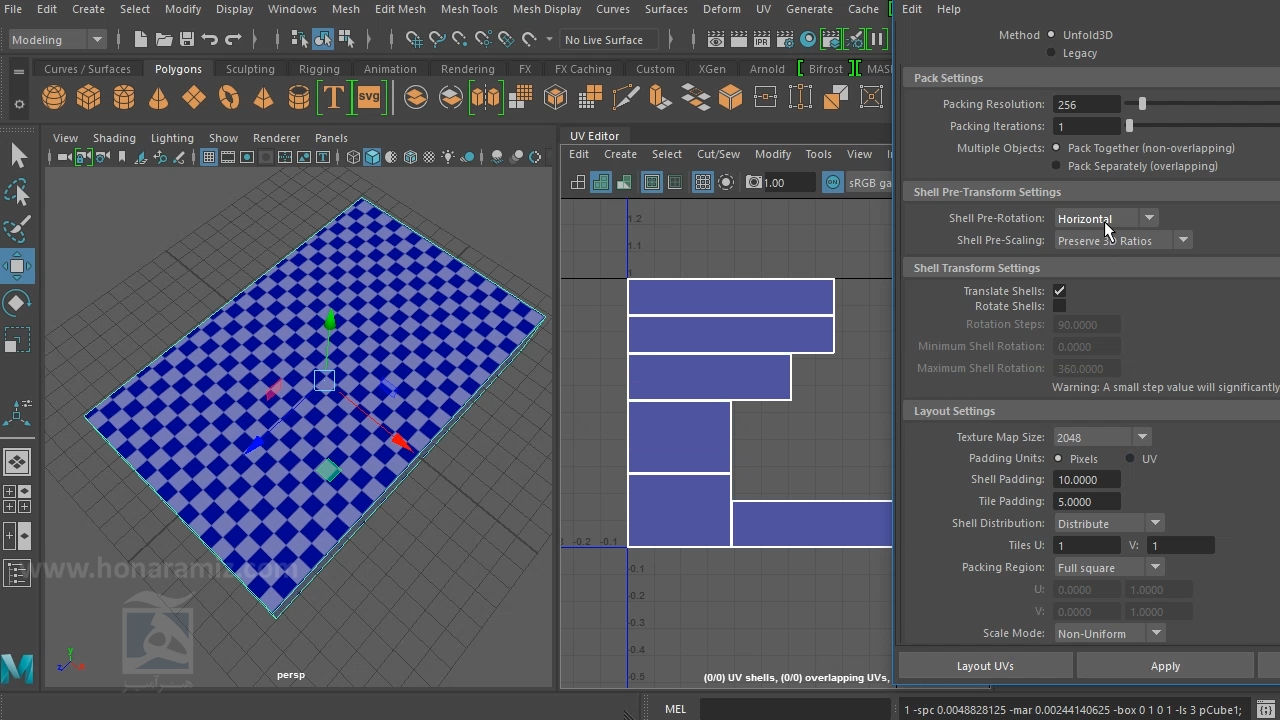Click the No Live Surface field
Image resolution: width=1280 pixels, height=720 pixels.
point(609,40)
